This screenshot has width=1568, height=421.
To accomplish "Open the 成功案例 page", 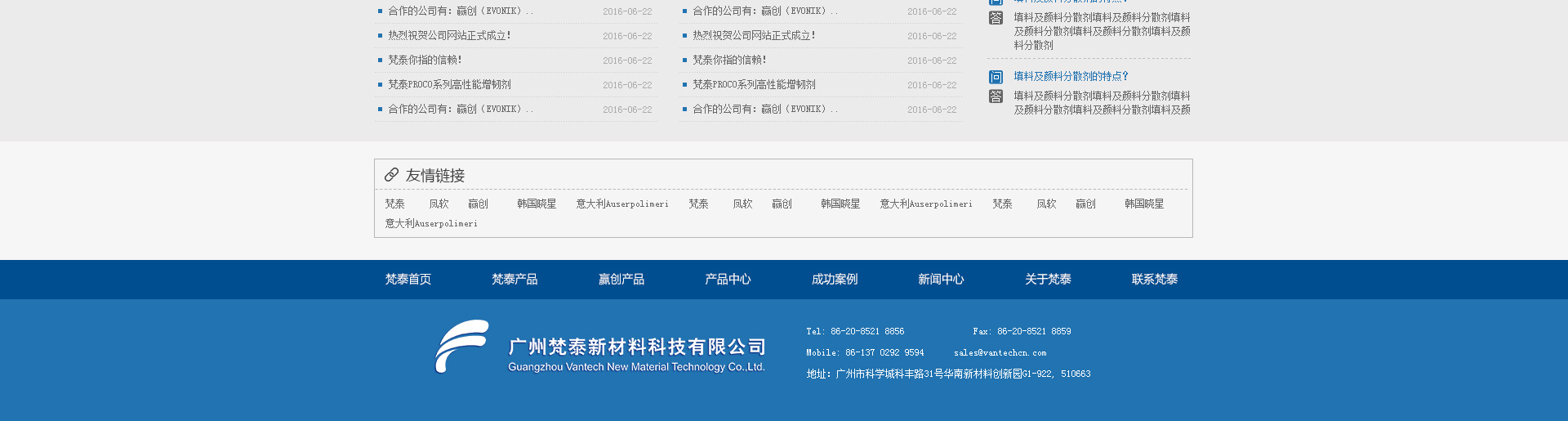I will (834, 280).
